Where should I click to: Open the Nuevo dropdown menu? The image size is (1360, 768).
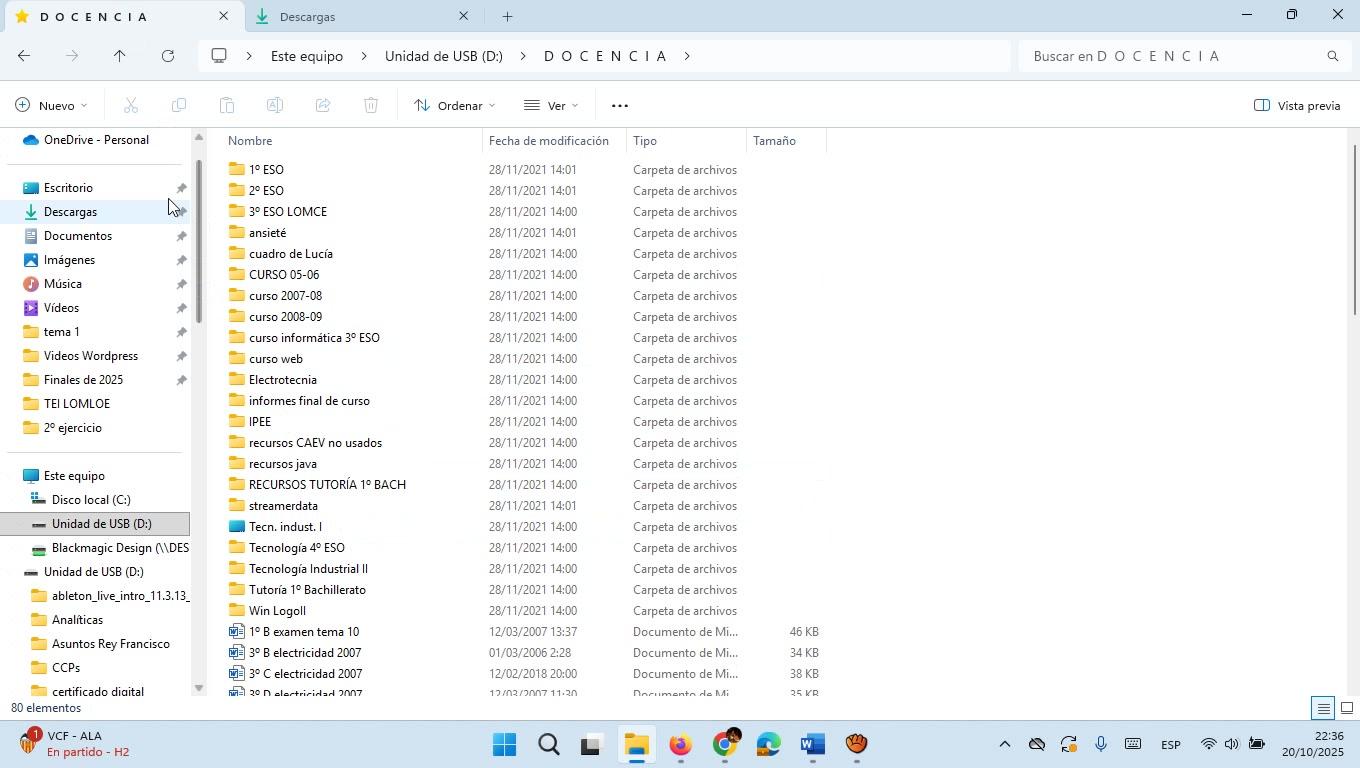51,106
